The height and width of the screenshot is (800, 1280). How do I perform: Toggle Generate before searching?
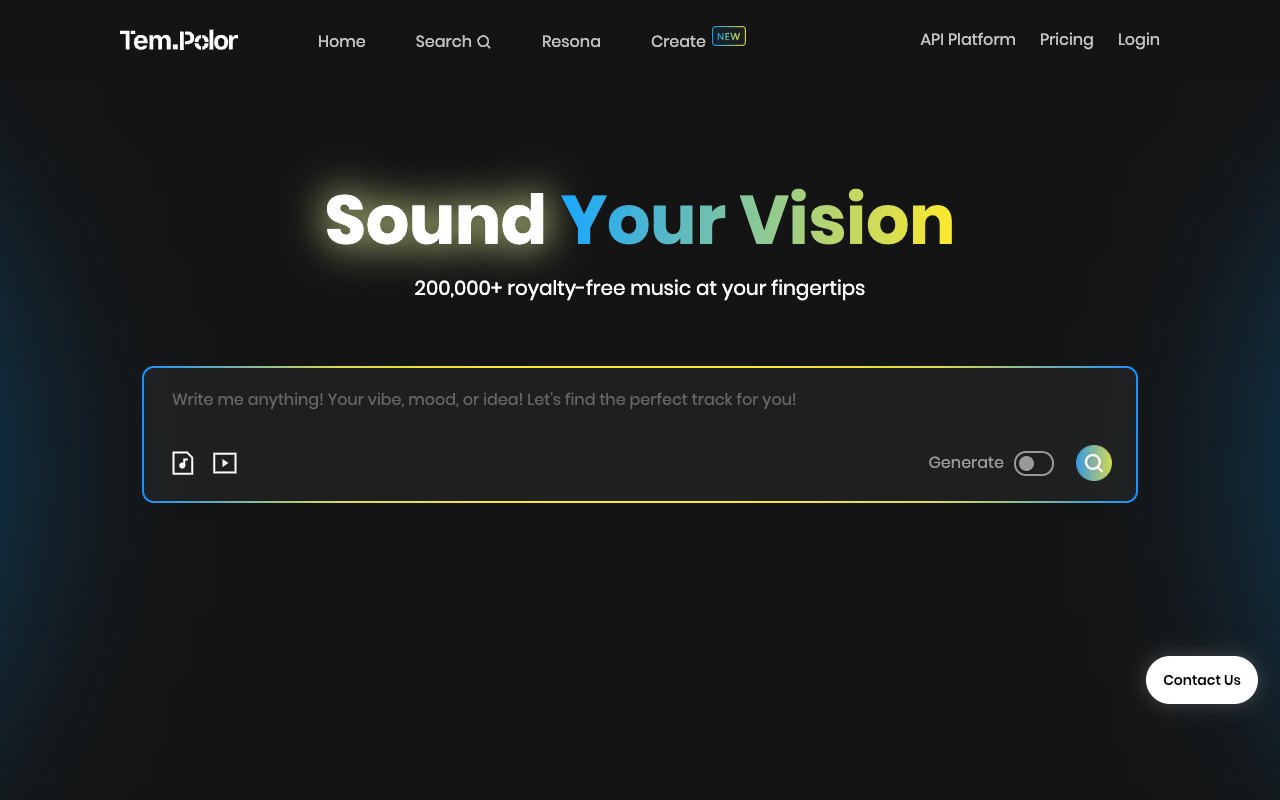click(1034, 463)
